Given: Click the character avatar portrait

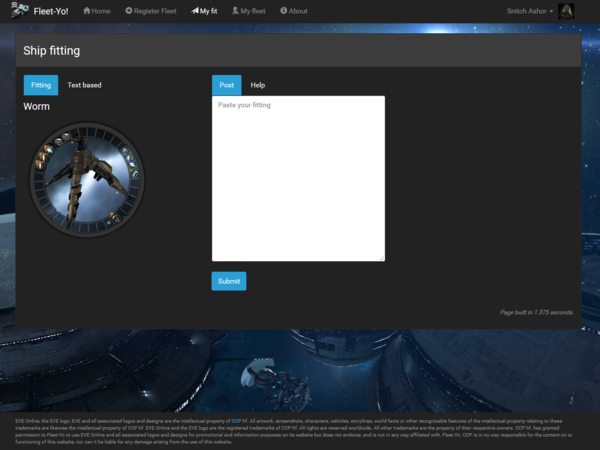Looking at the screenshot, I should coord(566,11).
